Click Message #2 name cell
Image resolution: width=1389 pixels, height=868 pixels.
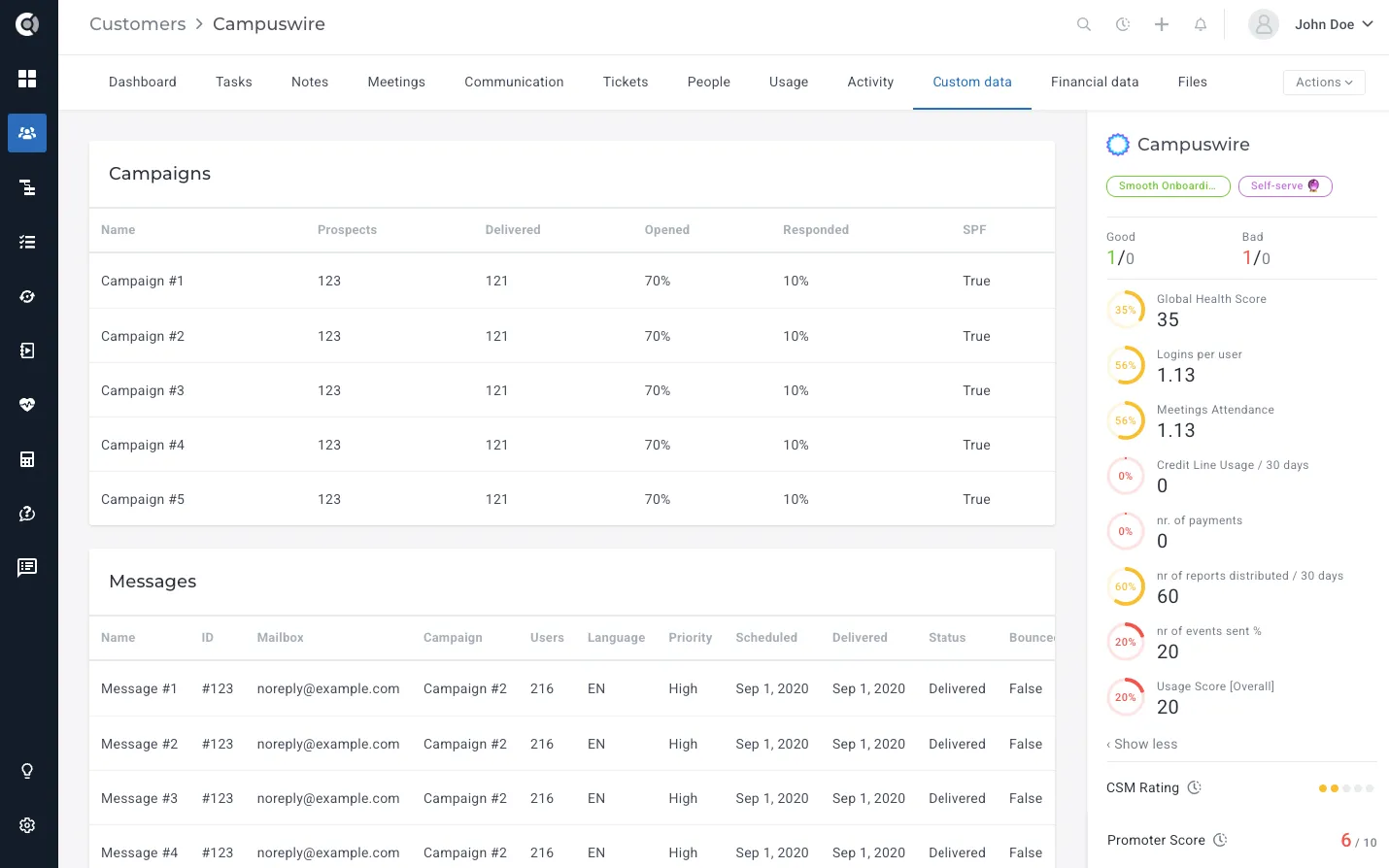click(x=140, y=744)
